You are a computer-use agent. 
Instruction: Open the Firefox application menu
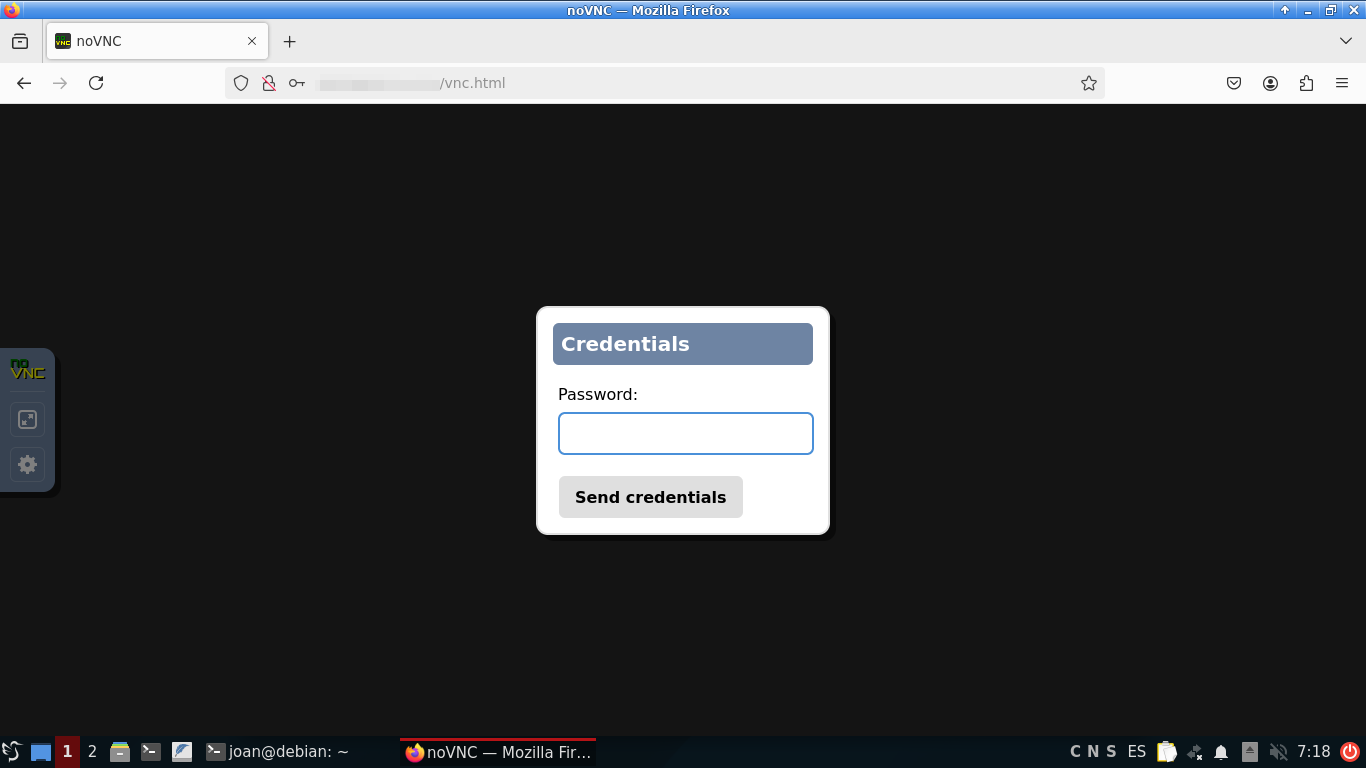click(1342, 83)
